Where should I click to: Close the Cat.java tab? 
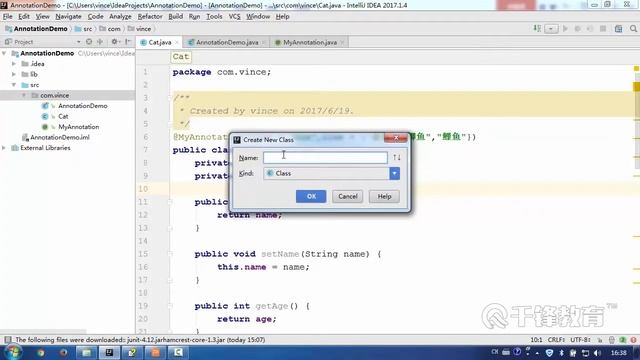(177, 42)
